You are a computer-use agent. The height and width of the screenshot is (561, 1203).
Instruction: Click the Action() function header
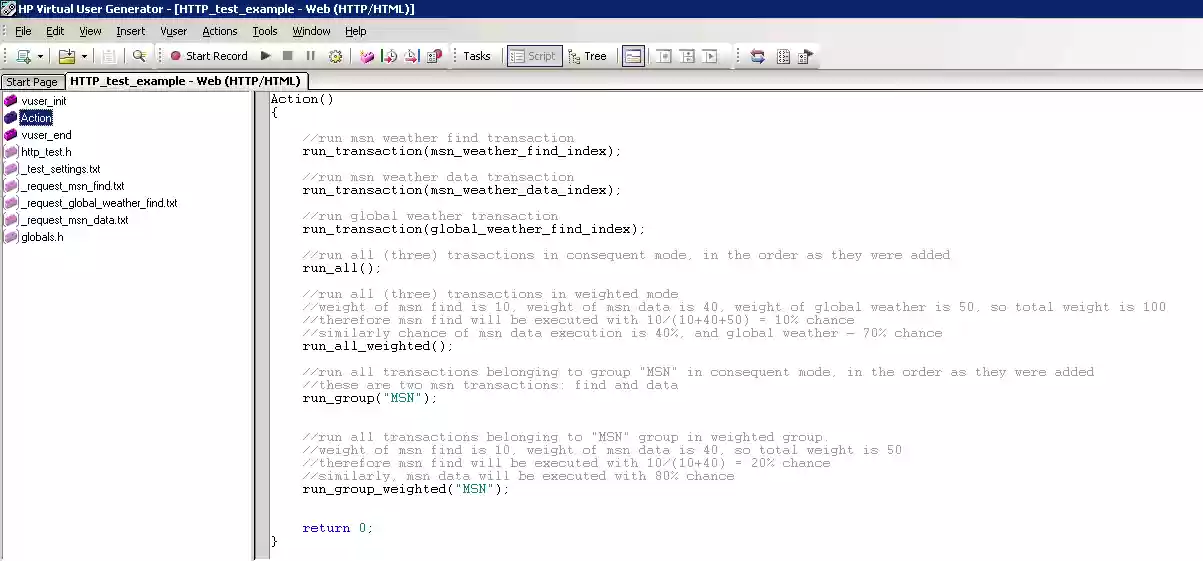coord(302,99)
